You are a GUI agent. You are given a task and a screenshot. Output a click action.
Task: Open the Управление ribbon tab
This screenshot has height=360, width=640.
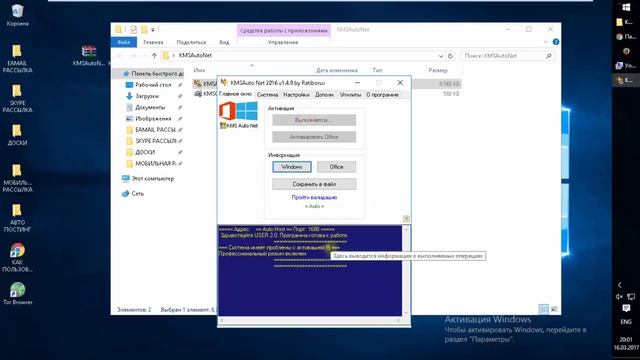(x=283, y=42)
